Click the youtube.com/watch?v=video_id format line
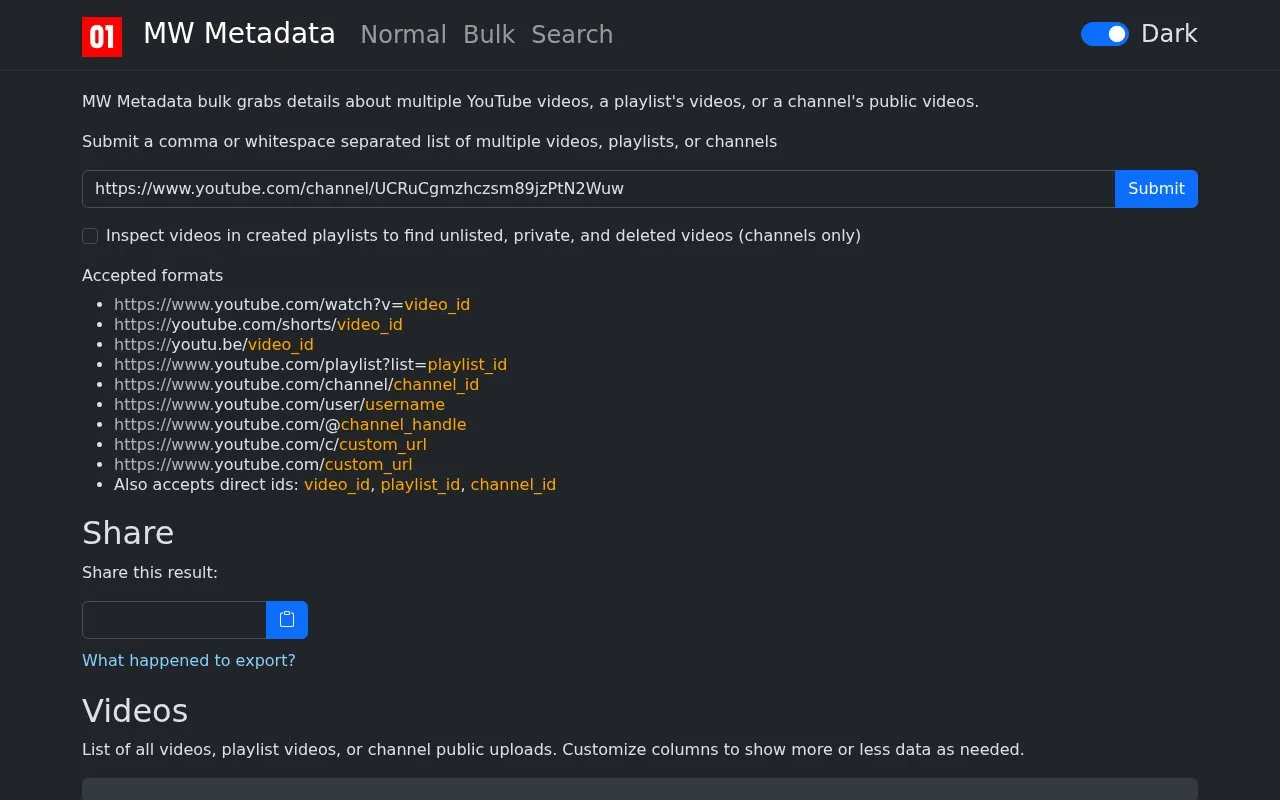This screenshot has width=1280, height=800. click(292, 305)
